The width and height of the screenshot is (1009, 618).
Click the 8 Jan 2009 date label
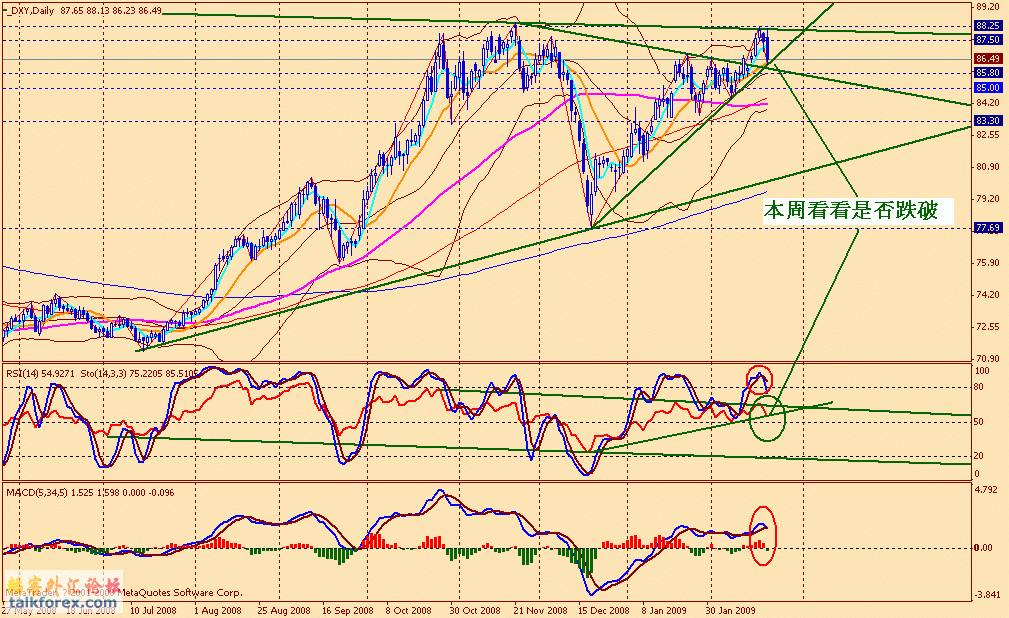(x=664, y=610)
